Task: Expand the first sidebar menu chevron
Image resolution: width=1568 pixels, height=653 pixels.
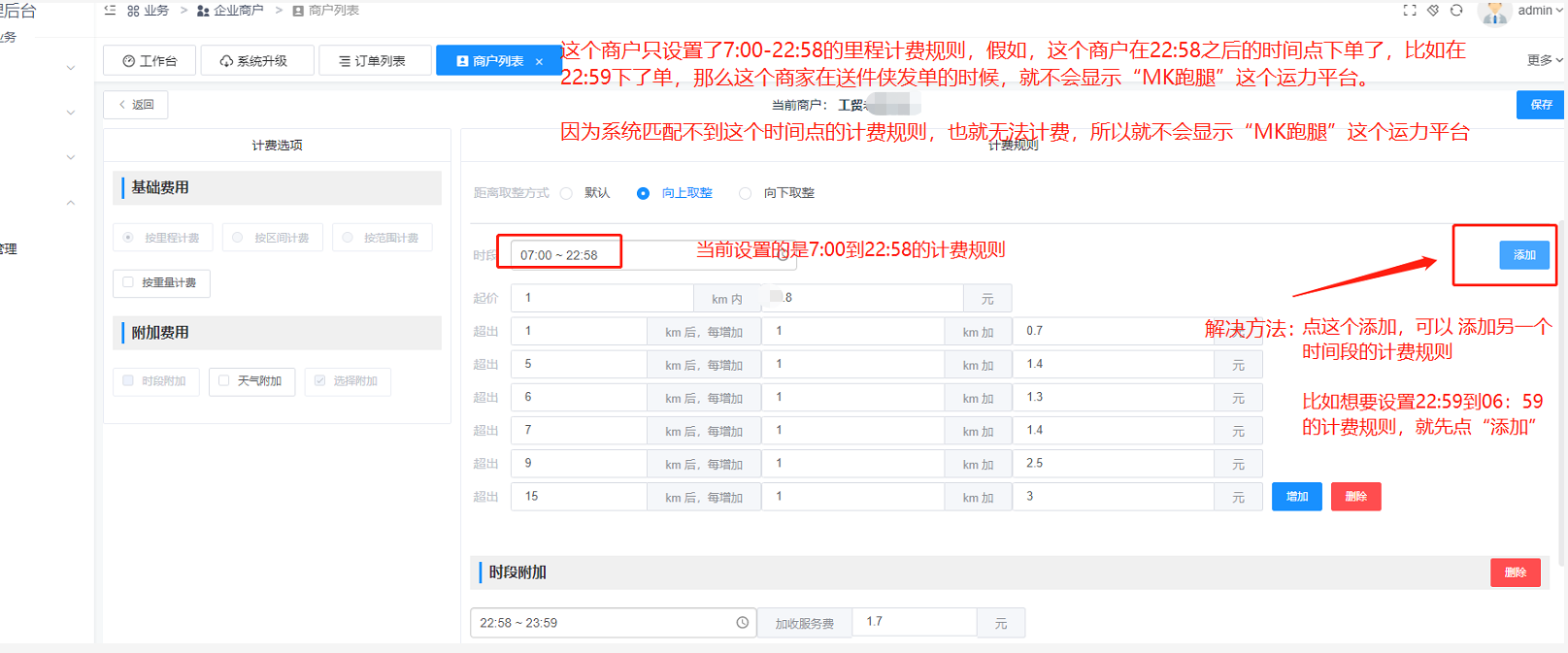Action: (71, 68)
